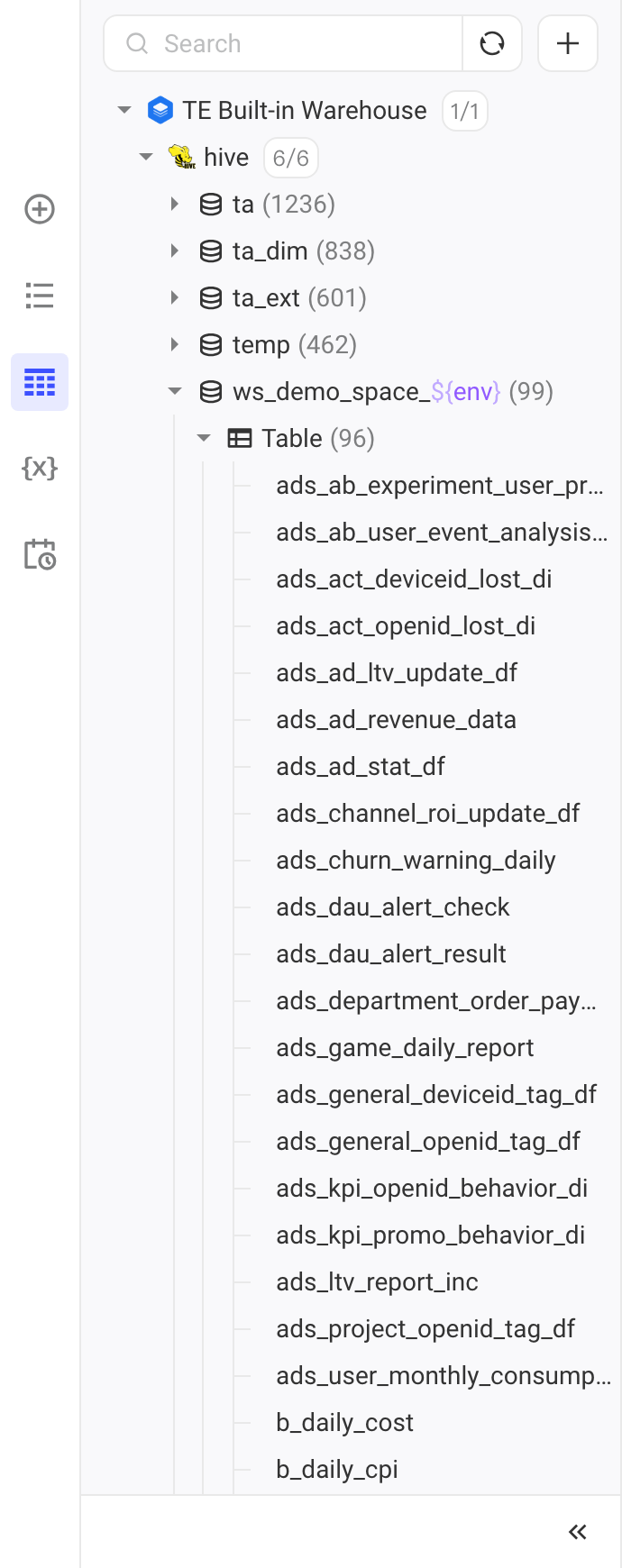
Task: Expand the ta_dim database node
Action: point(175,251)
